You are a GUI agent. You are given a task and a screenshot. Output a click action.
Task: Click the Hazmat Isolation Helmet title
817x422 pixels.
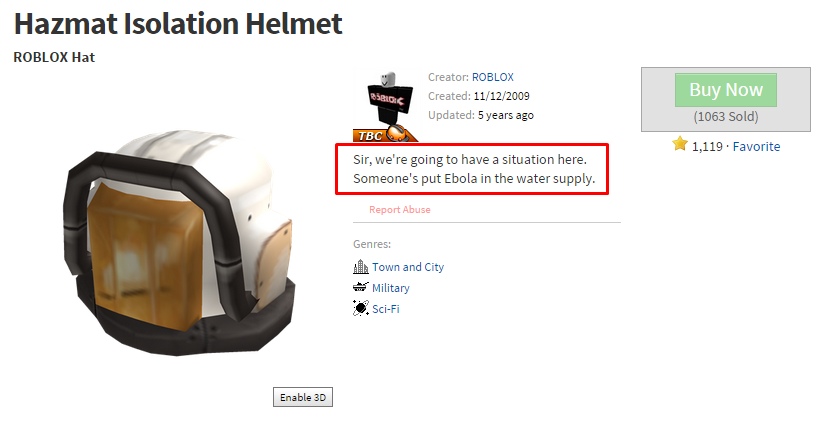[178, 24]
